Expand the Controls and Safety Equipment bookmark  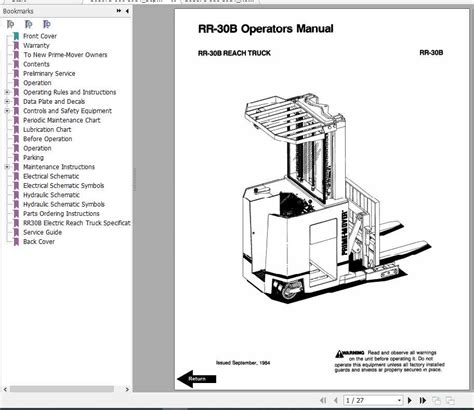pyautogui.click(x=7, y=111)
